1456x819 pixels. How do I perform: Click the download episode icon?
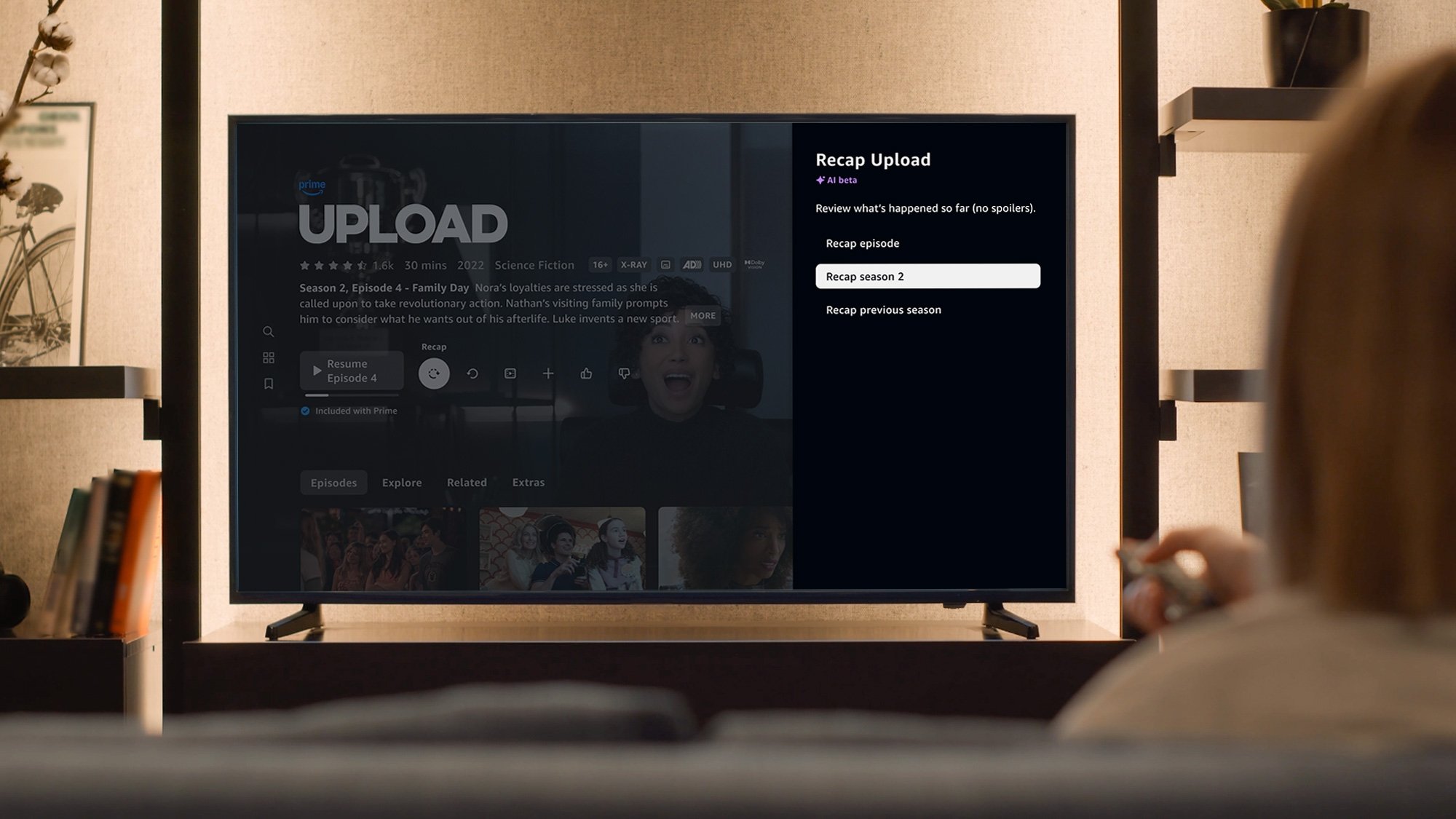coord(510,372)
